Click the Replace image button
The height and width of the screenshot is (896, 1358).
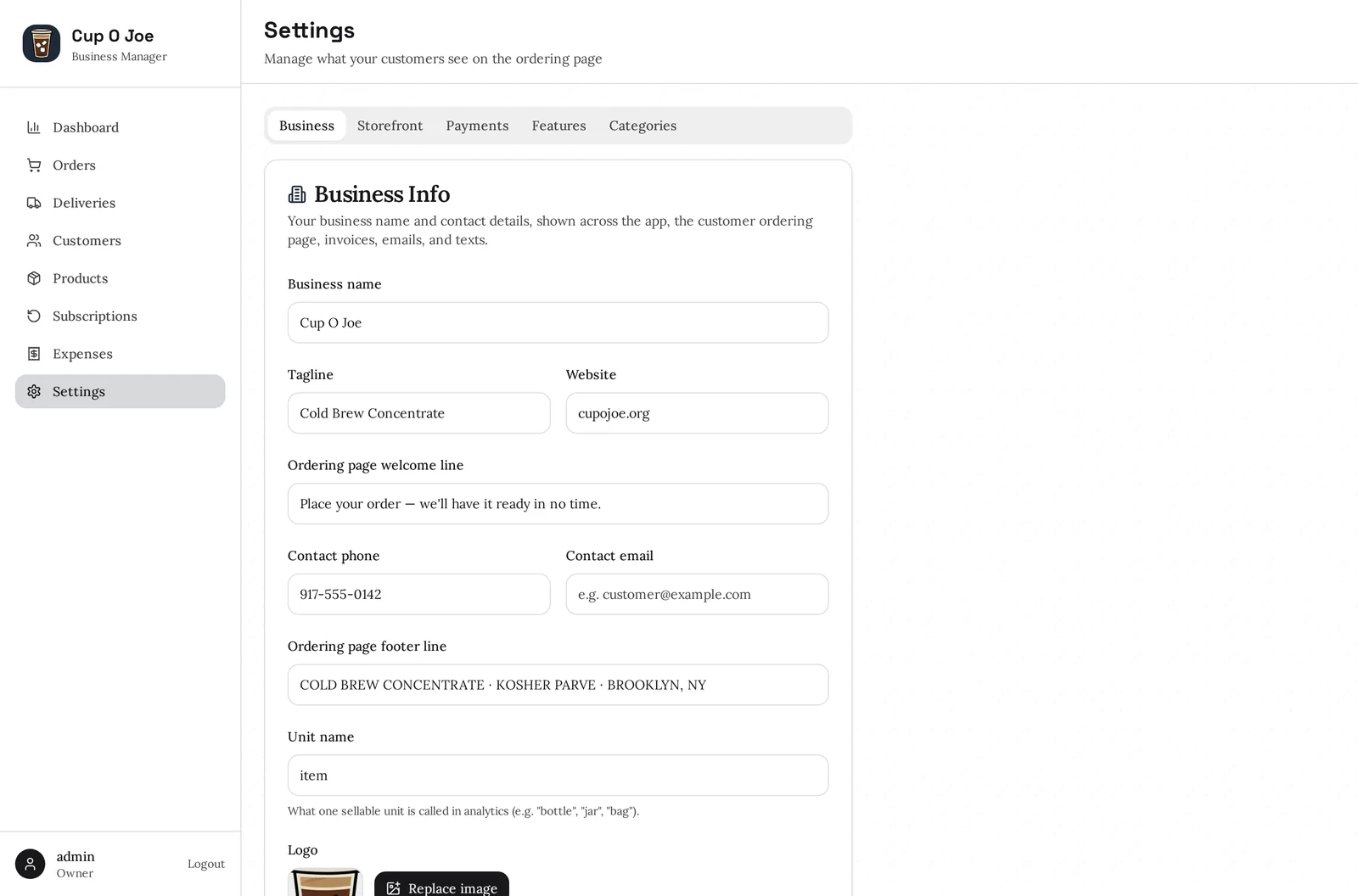(x=441, y=884)
